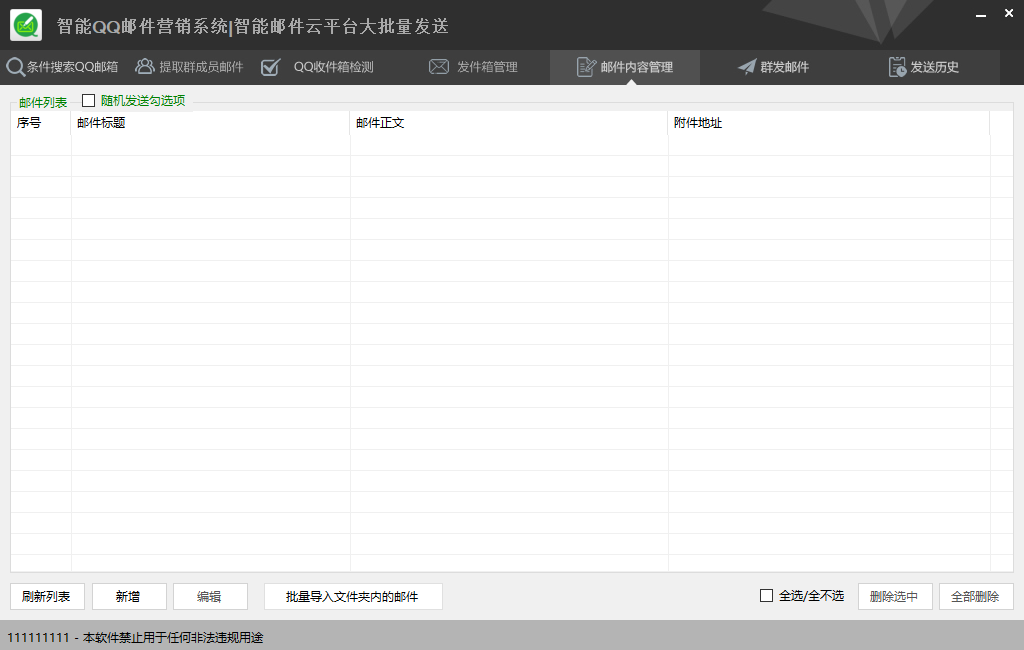
Task: Click the 删除选中 button
Action: (895, 596)
